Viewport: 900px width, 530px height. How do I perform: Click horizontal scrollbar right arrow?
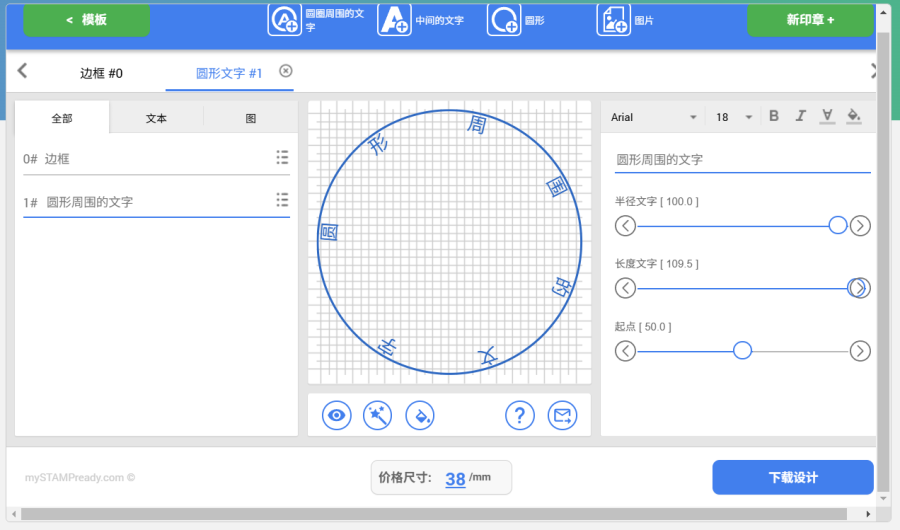[868, 514]
